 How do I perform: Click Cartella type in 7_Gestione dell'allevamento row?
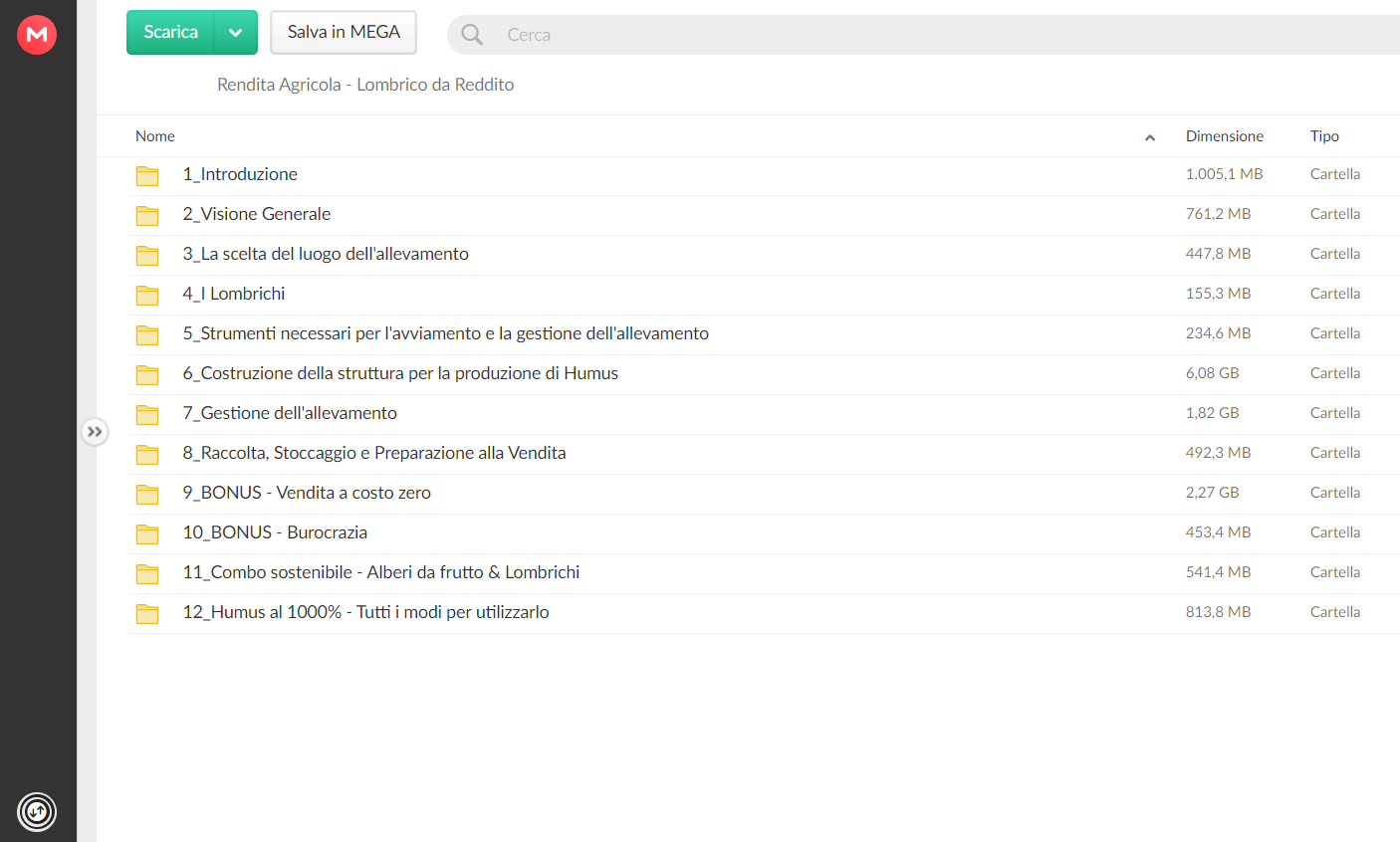click(1335, 413)
